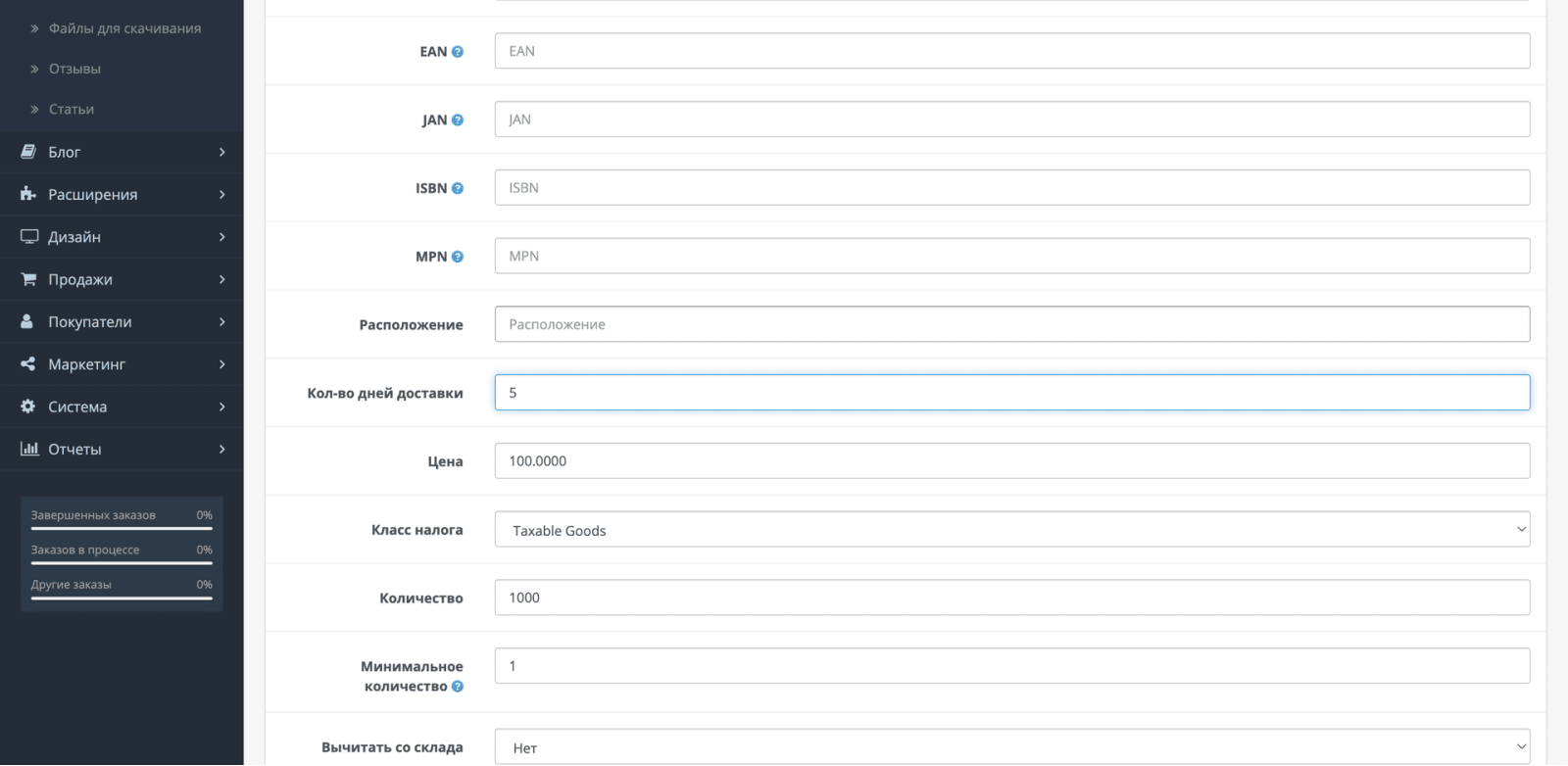Screen dimensions: 1568x766
Task: Click the Продажи shopping cart icon
Action: [x=28, y=279]
